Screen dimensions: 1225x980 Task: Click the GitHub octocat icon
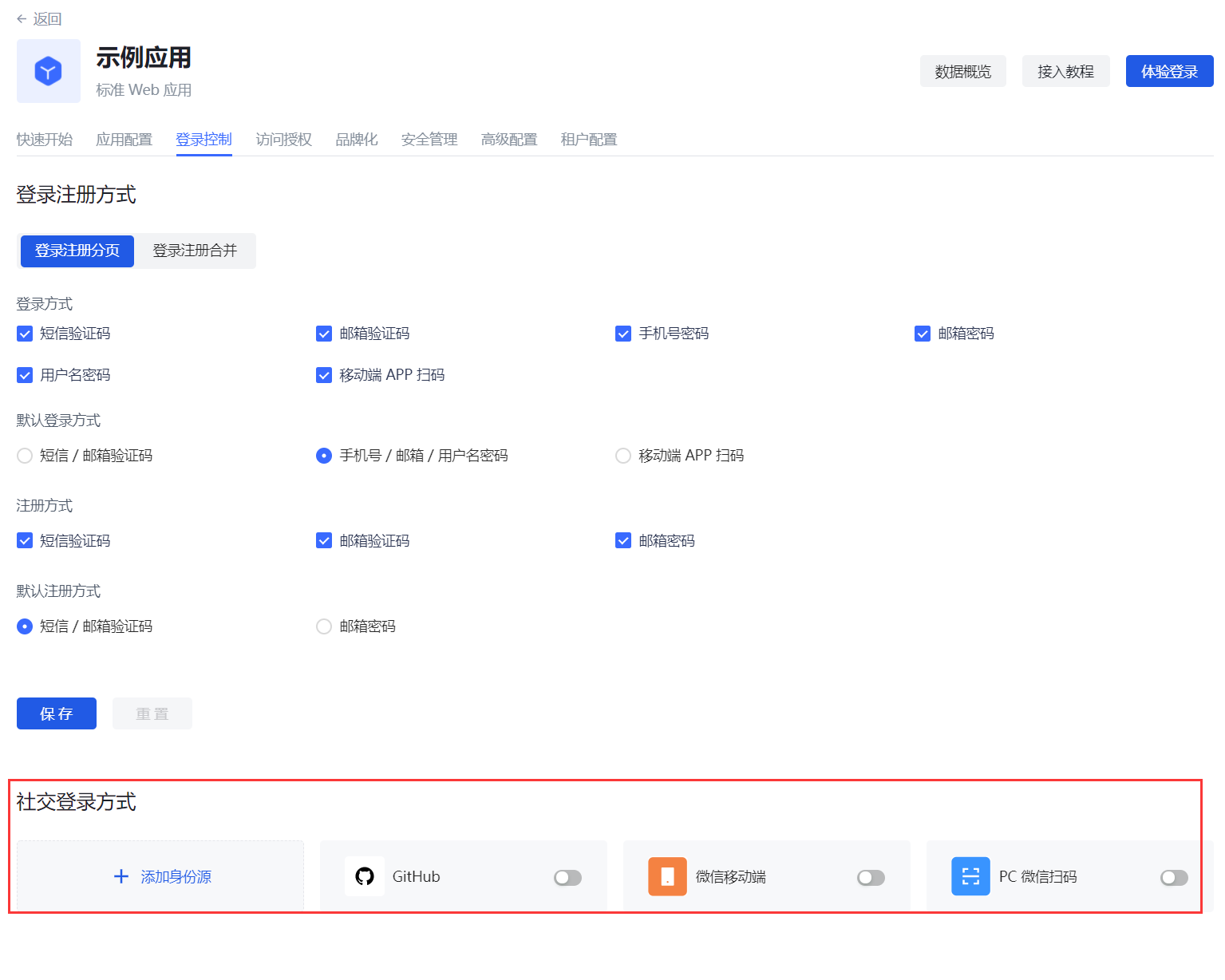coord(365,876)
